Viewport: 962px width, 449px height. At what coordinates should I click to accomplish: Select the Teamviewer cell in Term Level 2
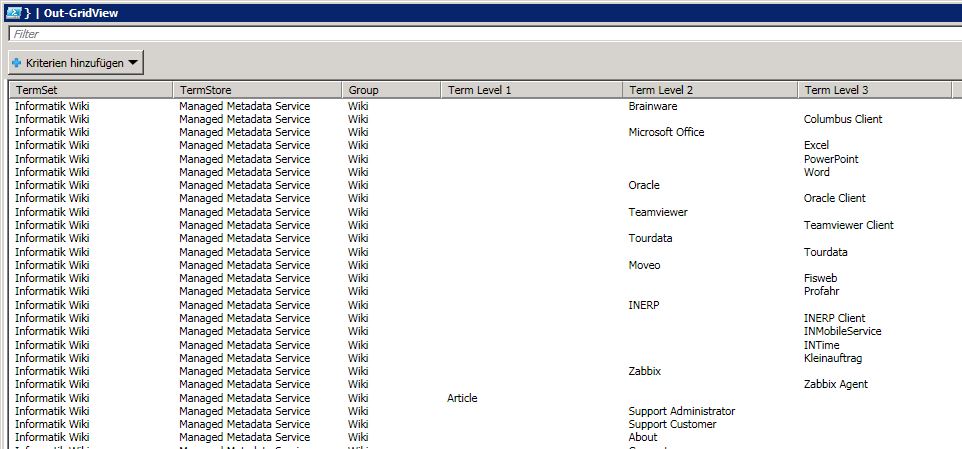(x=658, y=212)
